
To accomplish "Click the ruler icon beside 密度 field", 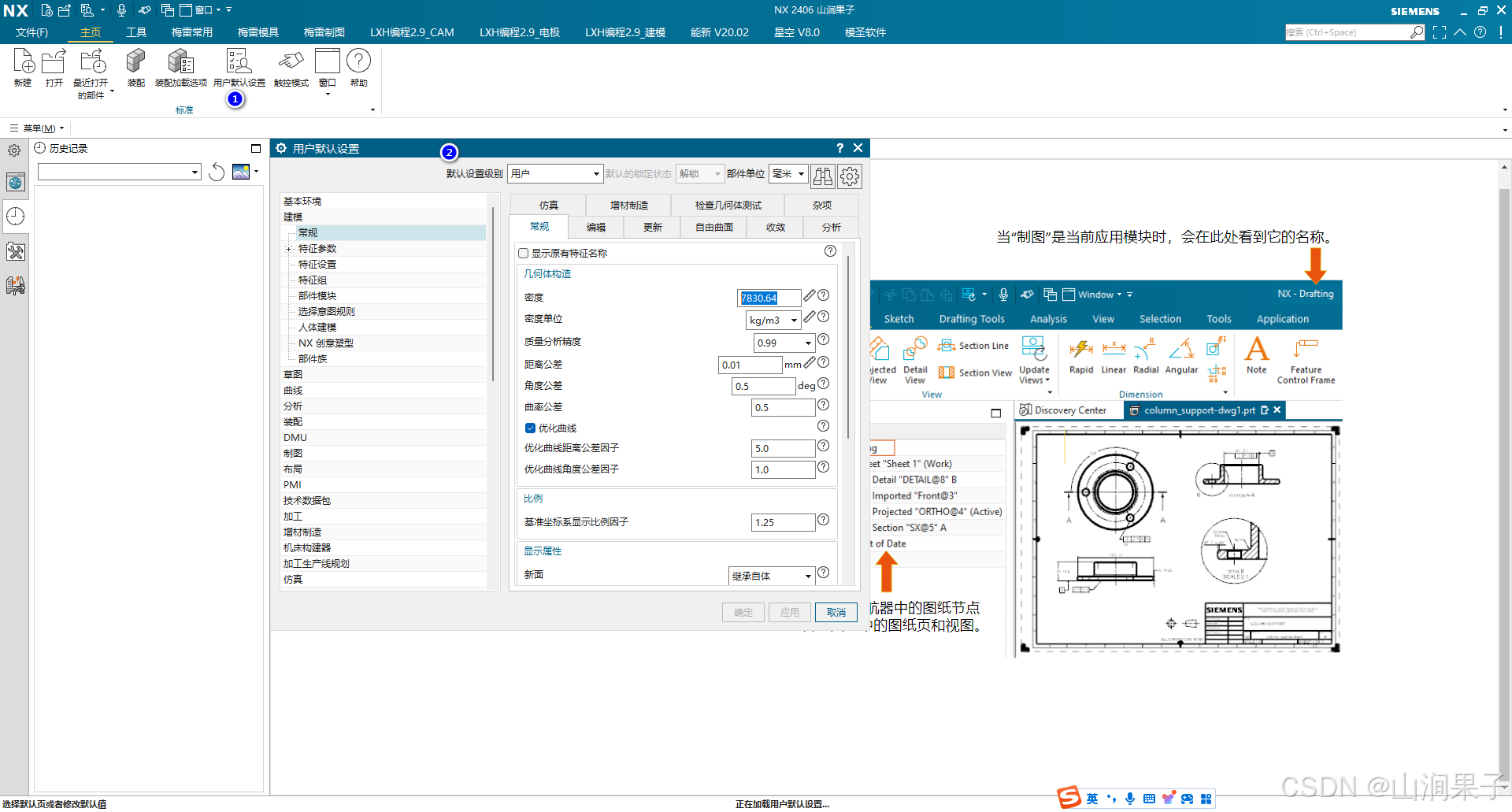I will pos(809,295).
